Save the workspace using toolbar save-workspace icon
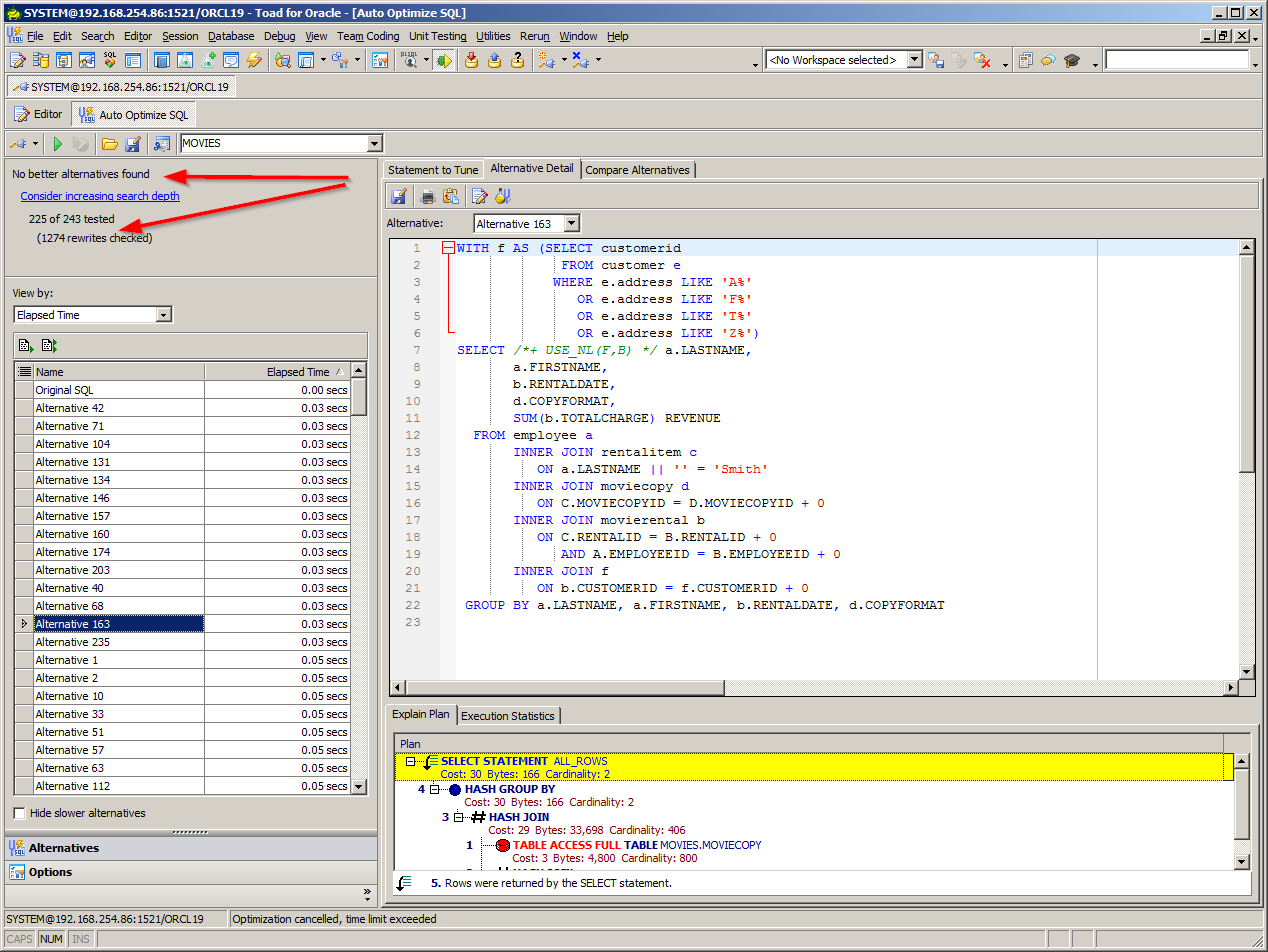The height and width of the screenshot is (952, 1268). point(936,60)
